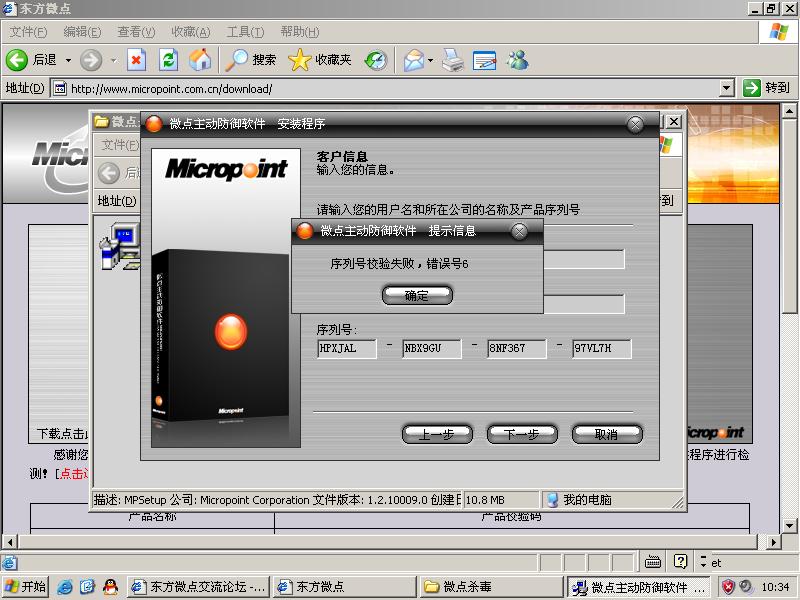
Task: Click the Stop loading icon
Action: [x=136, y=60]
